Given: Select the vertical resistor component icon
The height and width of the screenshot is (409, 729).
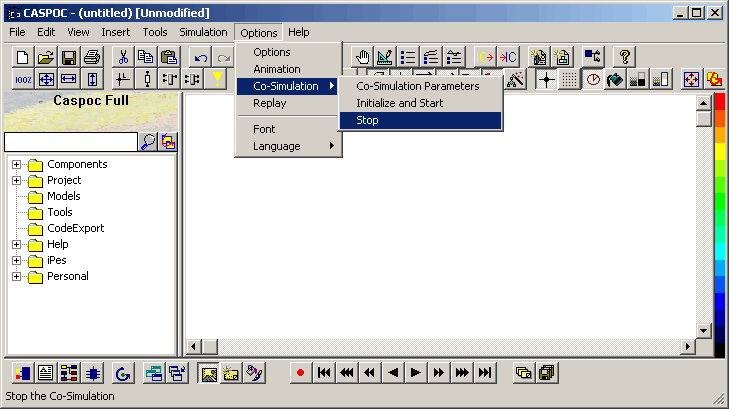Looking at the screenshot, I should (x=147, y=79).
